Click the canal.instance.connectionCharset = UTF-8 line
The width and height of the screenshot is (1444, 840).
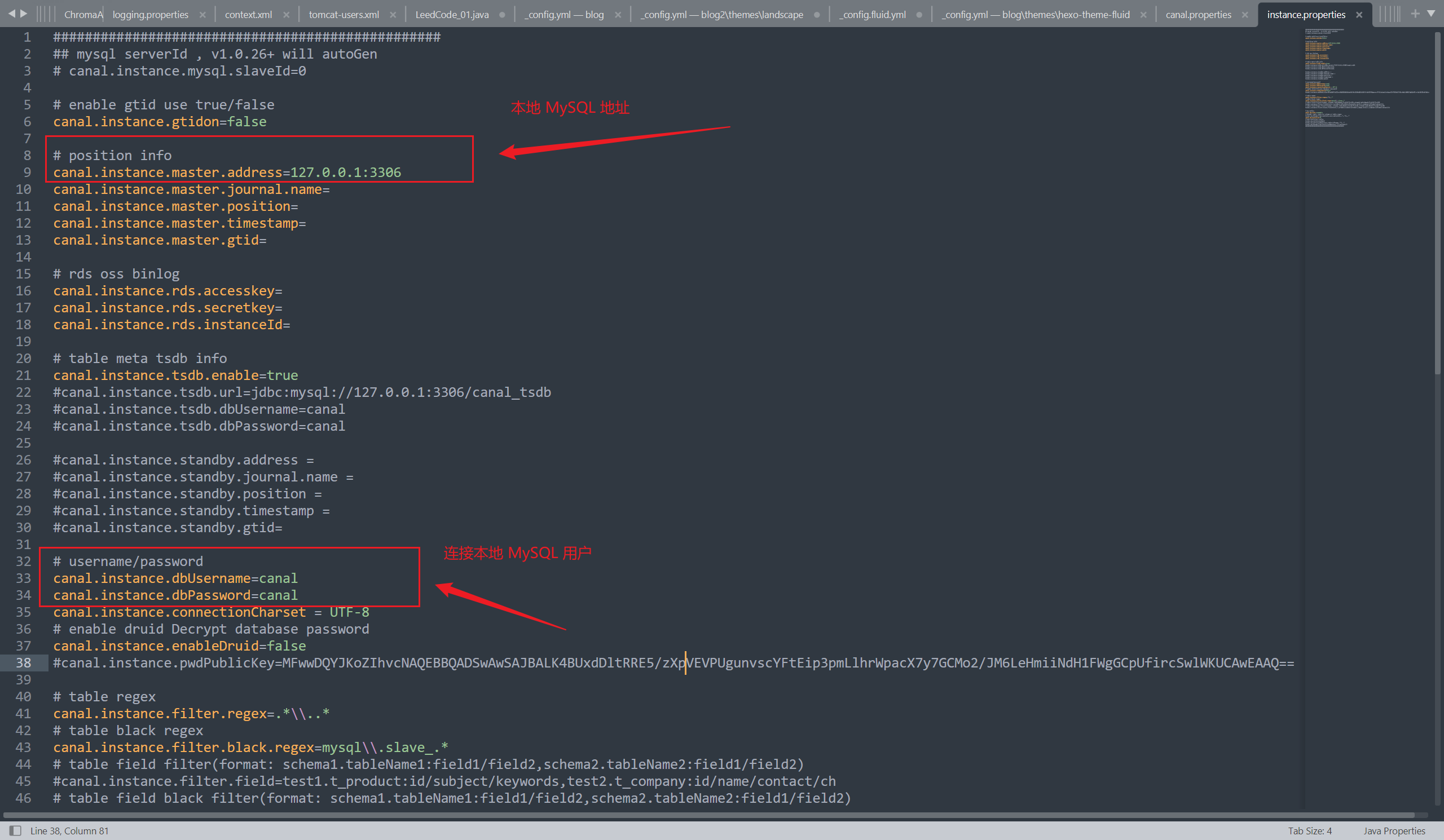click(x=211, y=612)
